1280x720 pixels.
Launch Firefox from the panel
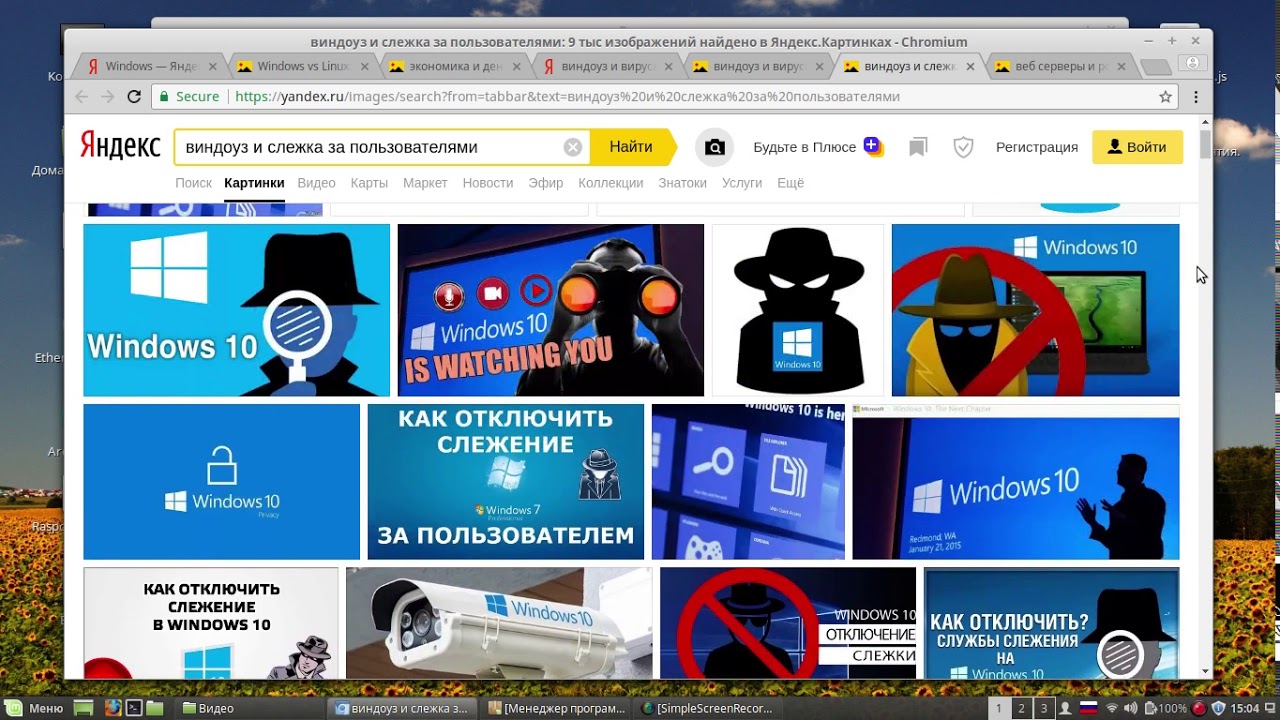click(112, 708)
